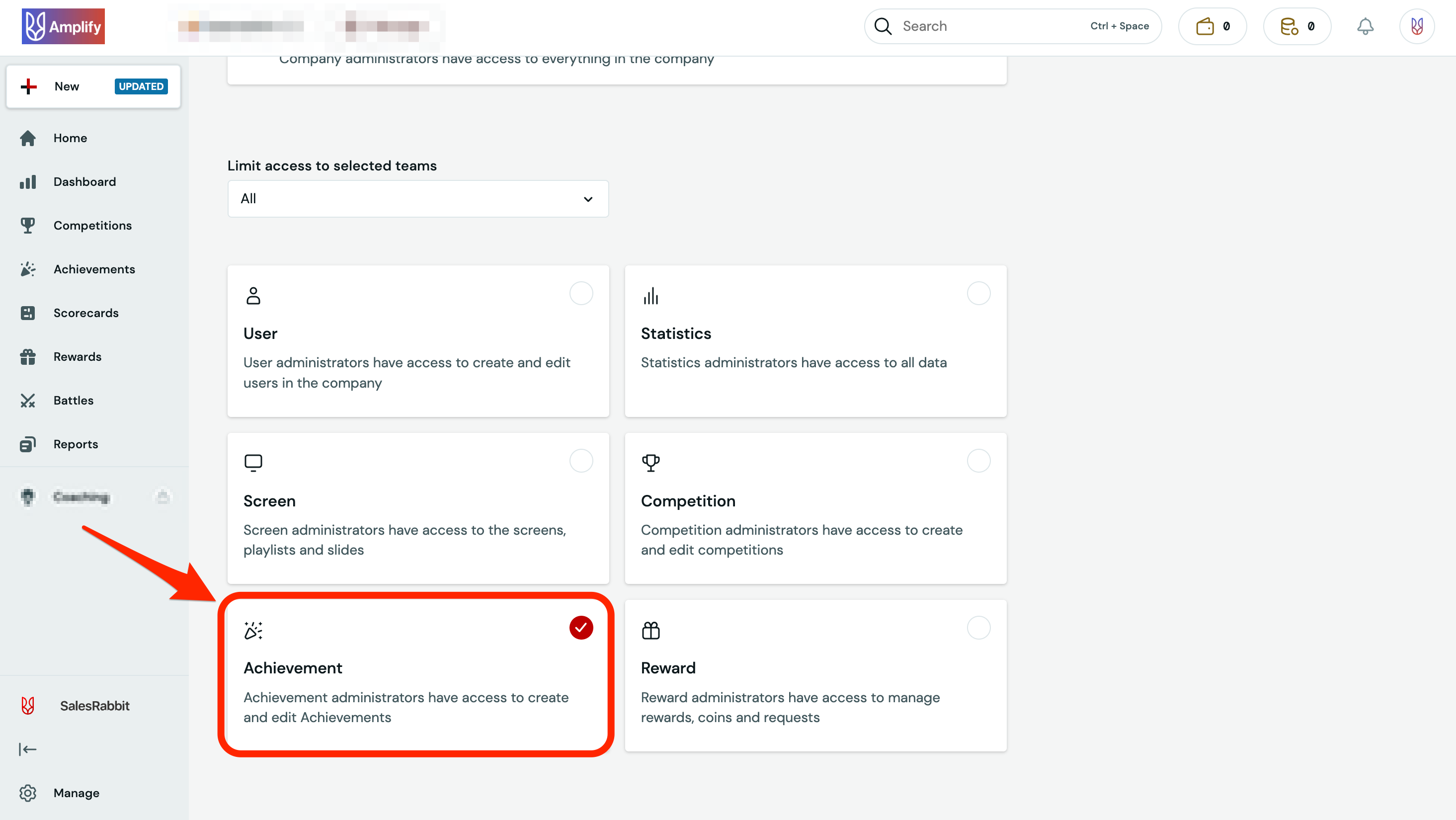Open the wallet balance indicator

(x=1212, y=25)
